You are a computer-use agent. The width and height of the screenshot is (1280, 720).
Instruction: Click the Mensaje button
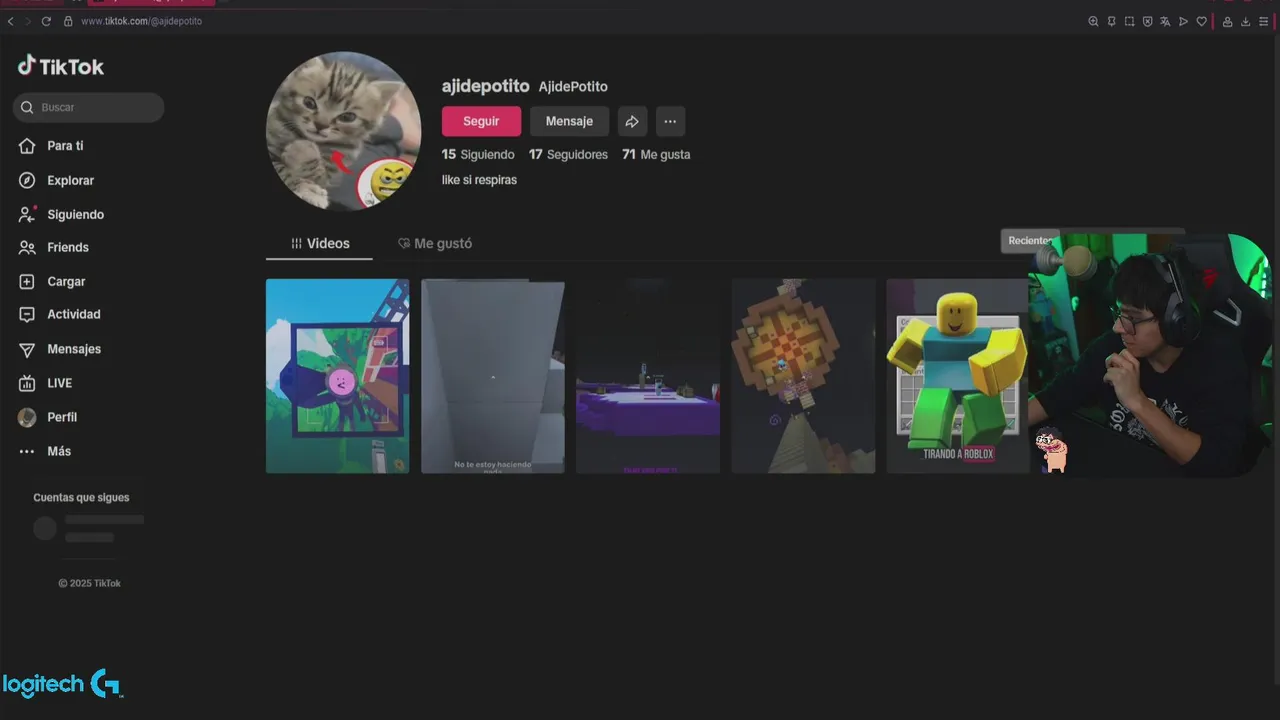(569, 121)
